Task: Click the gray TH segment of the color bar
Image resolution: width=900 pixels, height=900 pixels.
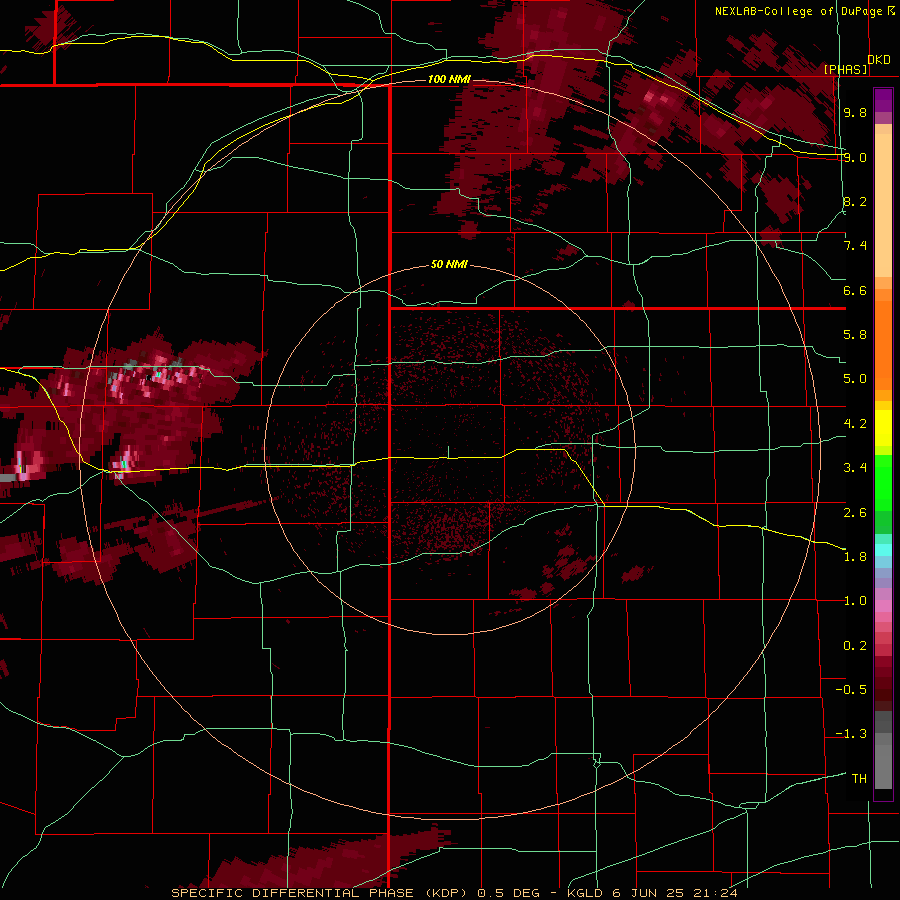Action: [883, 766]
